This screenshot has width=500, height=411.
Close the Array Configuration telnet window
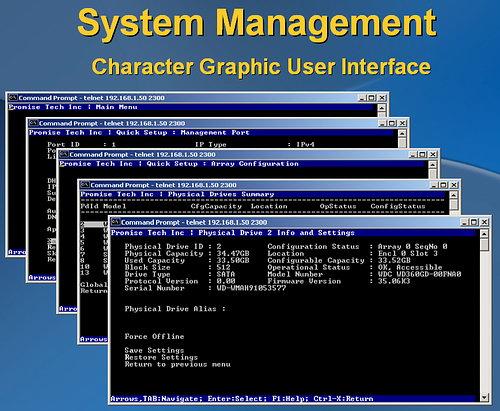point(432,154)
